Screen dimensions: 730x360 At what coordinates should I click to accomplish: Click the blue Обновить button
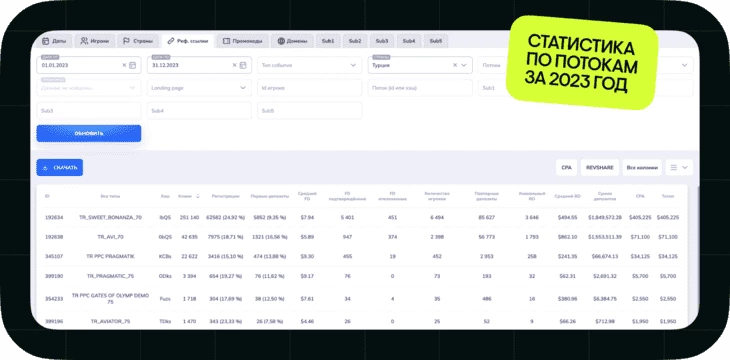pyautogui.click(x=89, y=134)
